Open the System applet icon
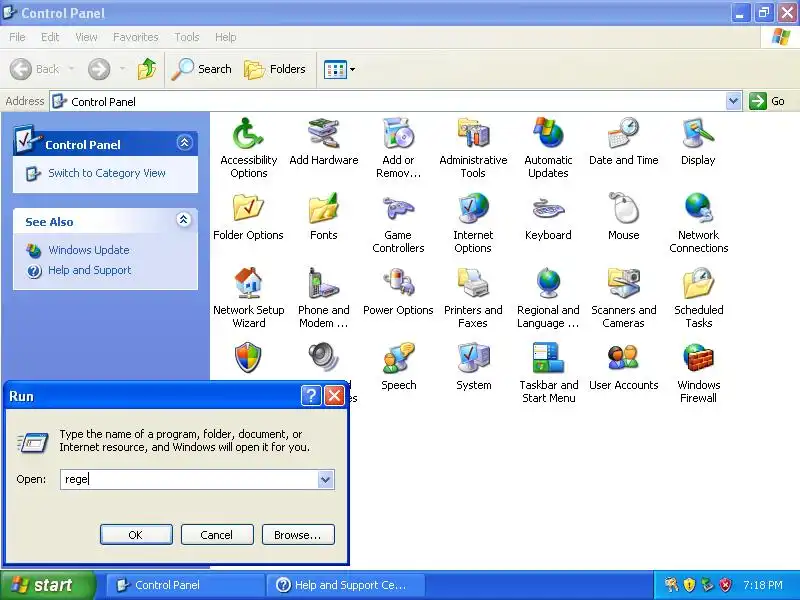 coord(473,359)
